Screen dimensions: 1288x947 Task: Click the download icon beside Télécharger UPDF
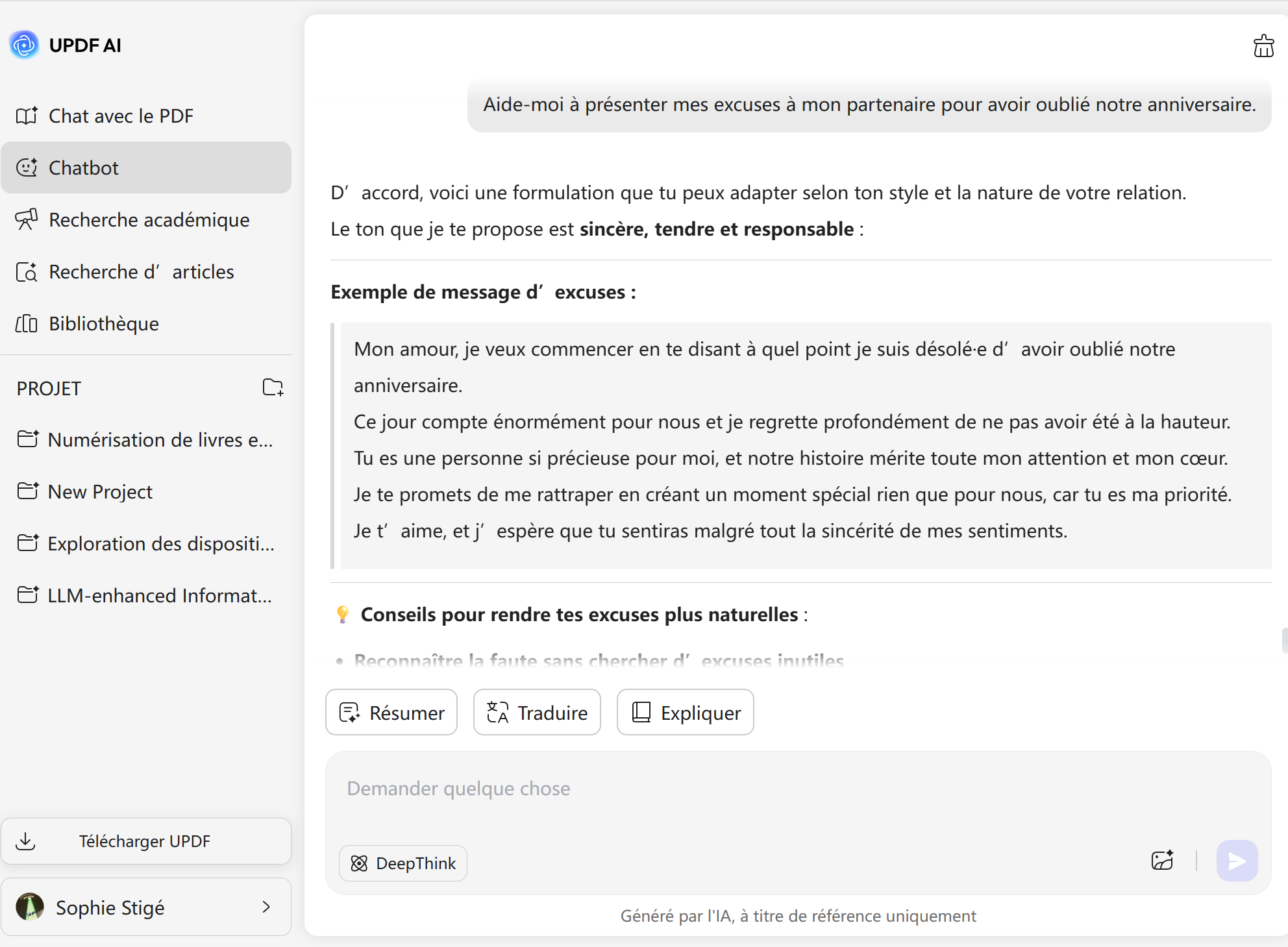[x=25, y=841]
